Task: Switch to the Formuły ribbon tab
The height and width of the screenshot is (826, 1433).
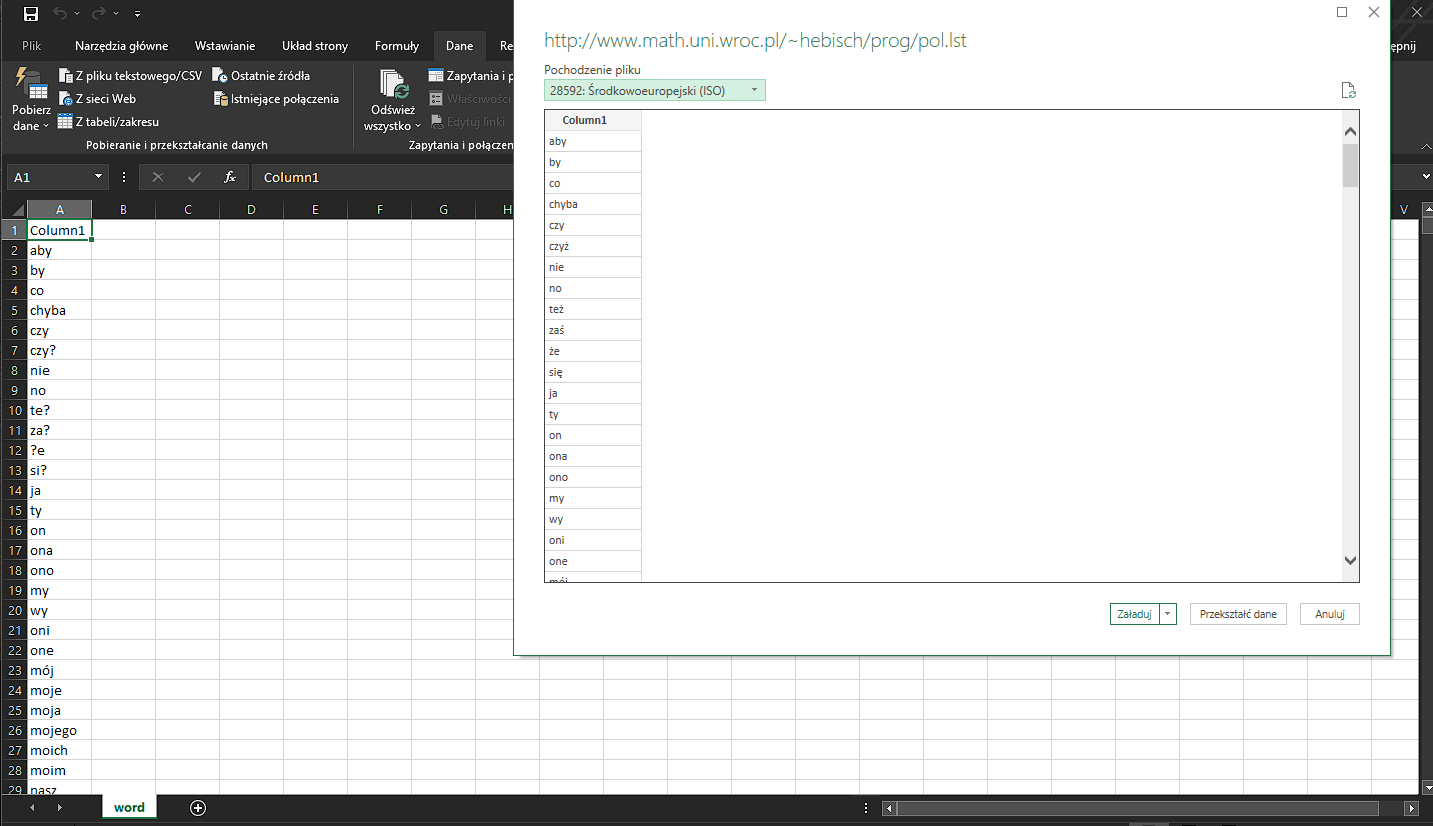Action: coord(397,46)
